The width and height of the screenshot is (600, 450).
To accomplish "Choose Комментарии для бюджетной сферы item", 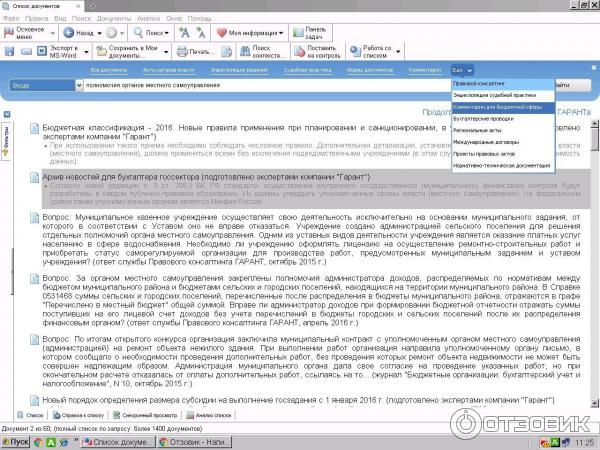I will [x=503, y=107].
